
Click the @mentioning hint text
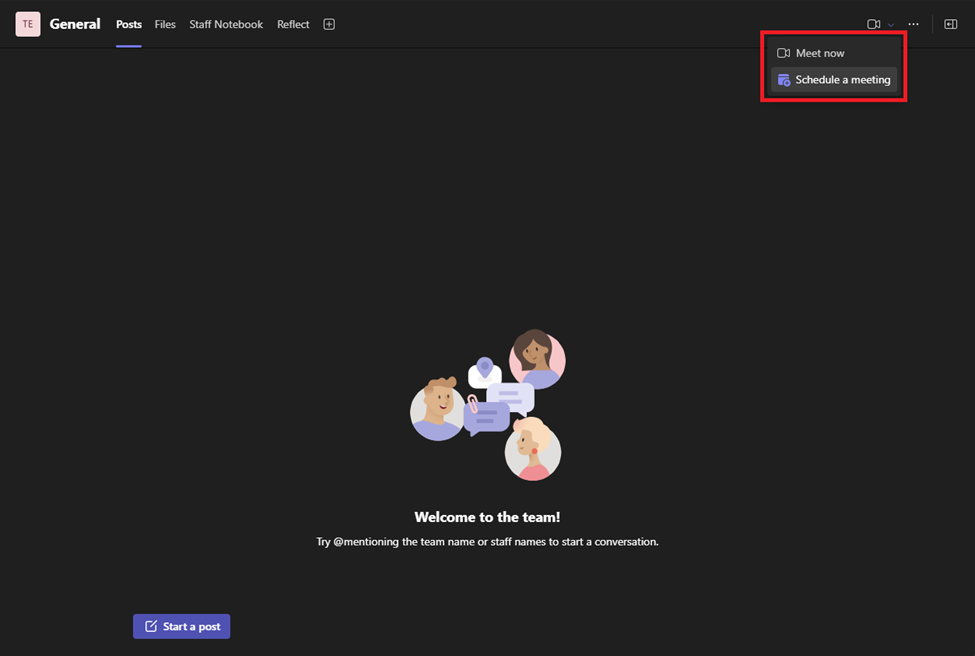click(487, 542)
